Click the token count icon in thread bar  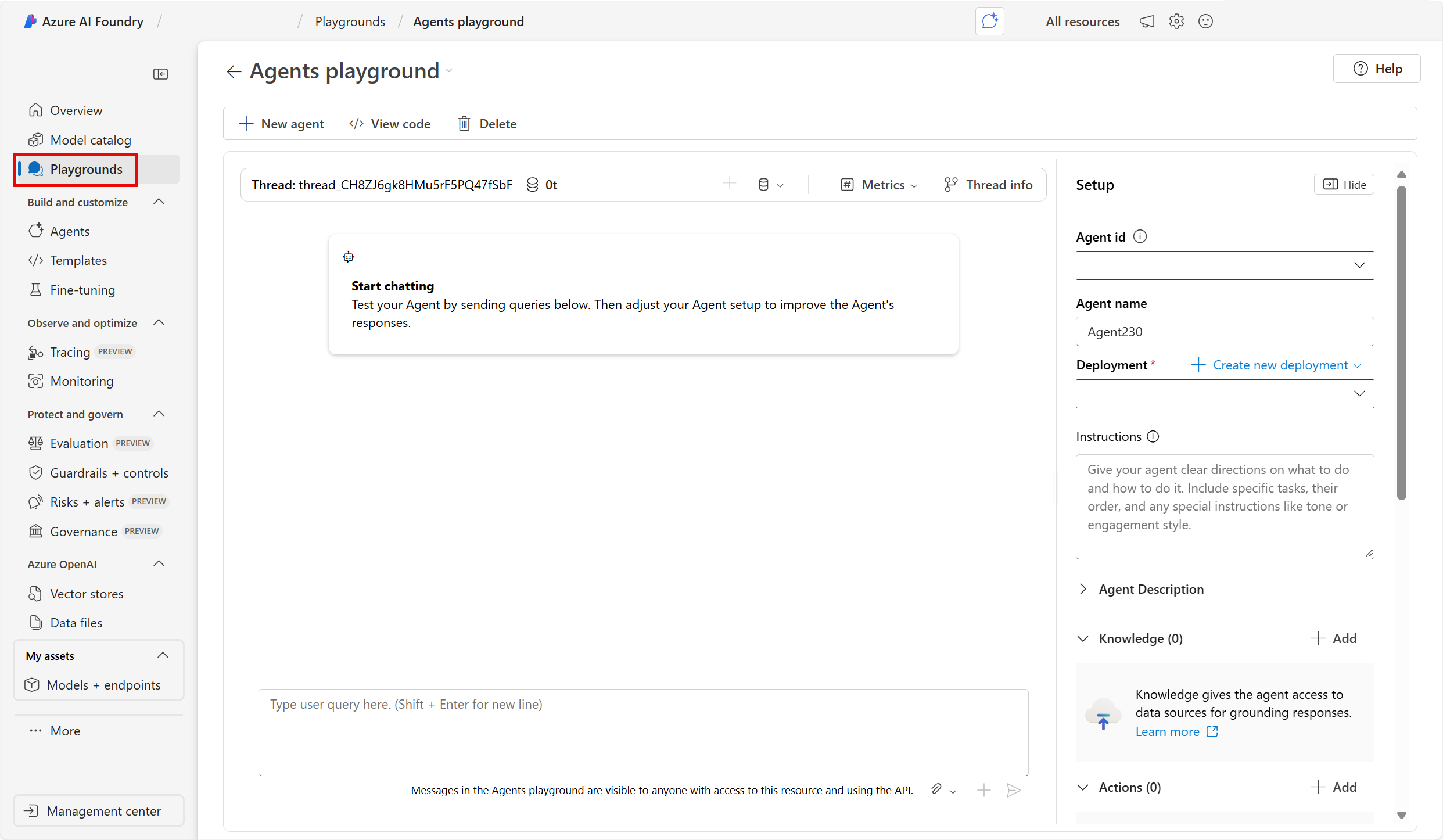tap(532, 185)
